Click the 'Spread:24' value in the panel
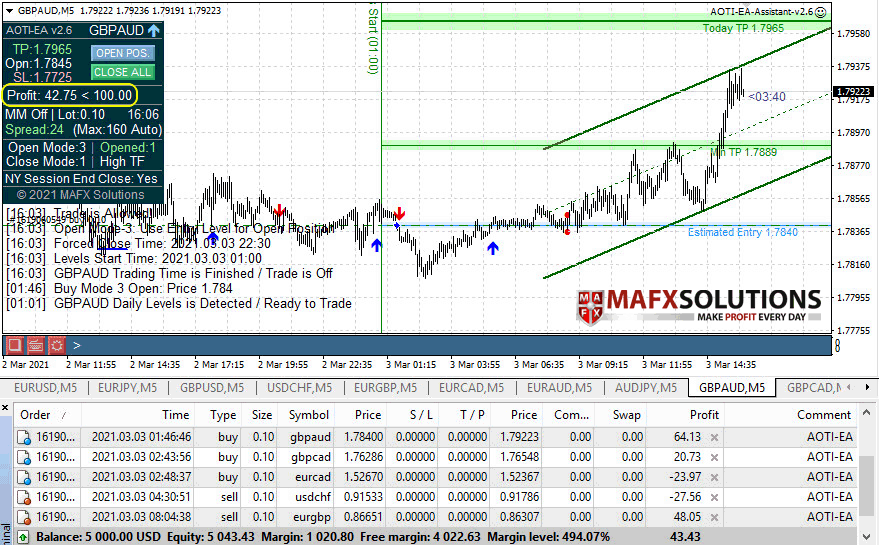 pos(35,130)
